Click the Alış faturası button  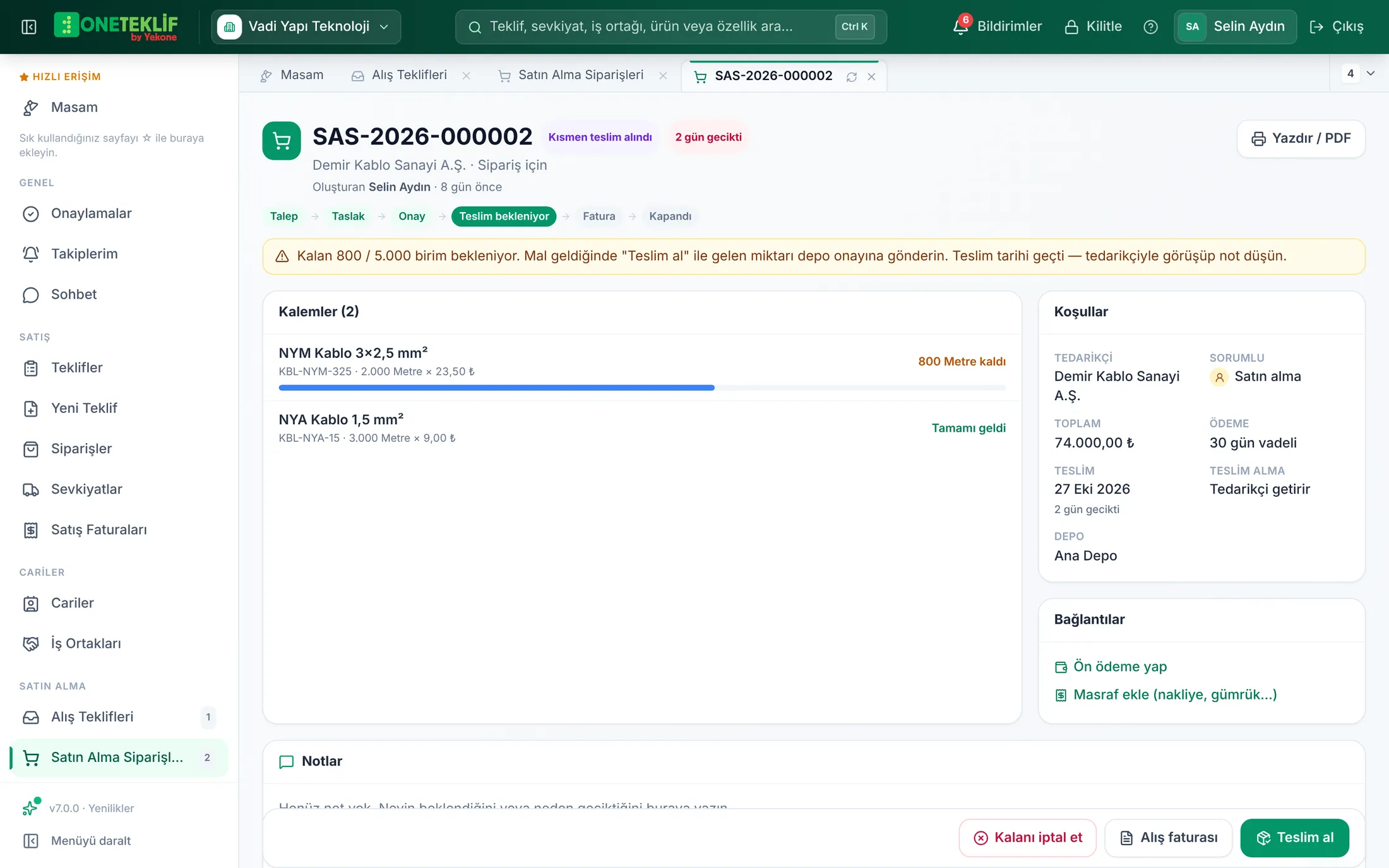tap(1168, 838)
